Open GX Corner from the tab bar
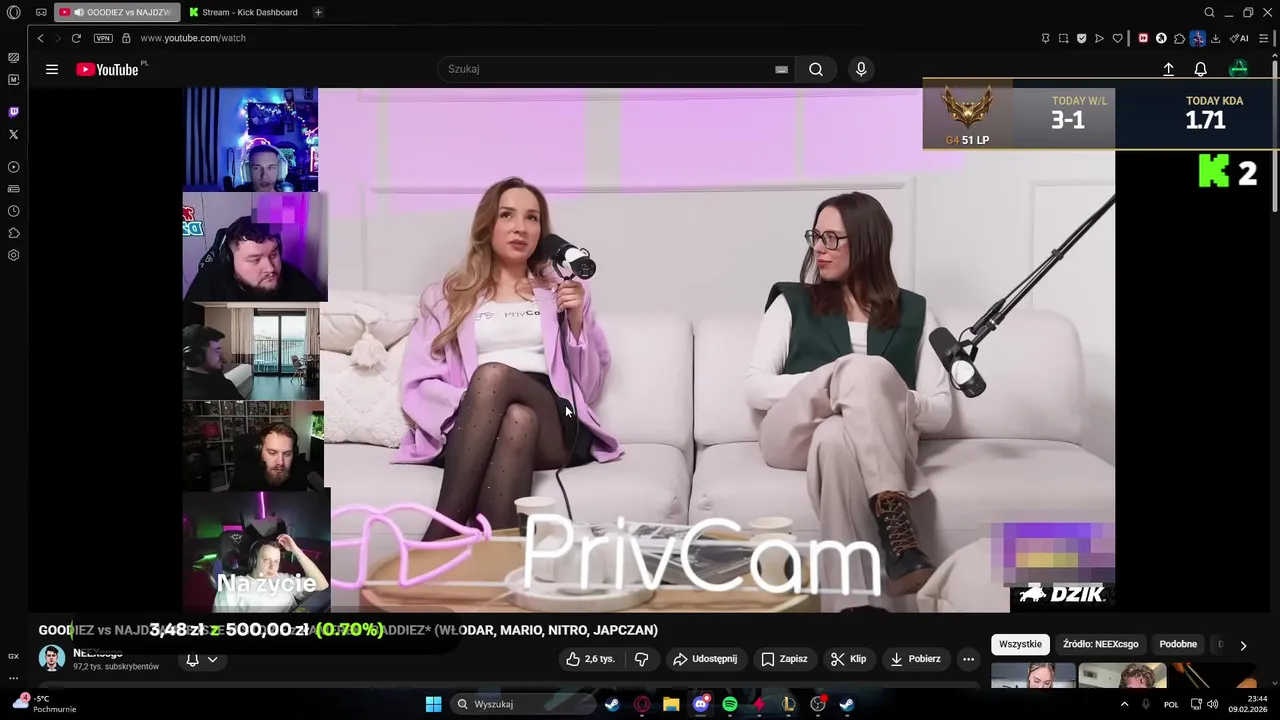The height and width of the screenshot is (720, 1280). coord(41,12)
